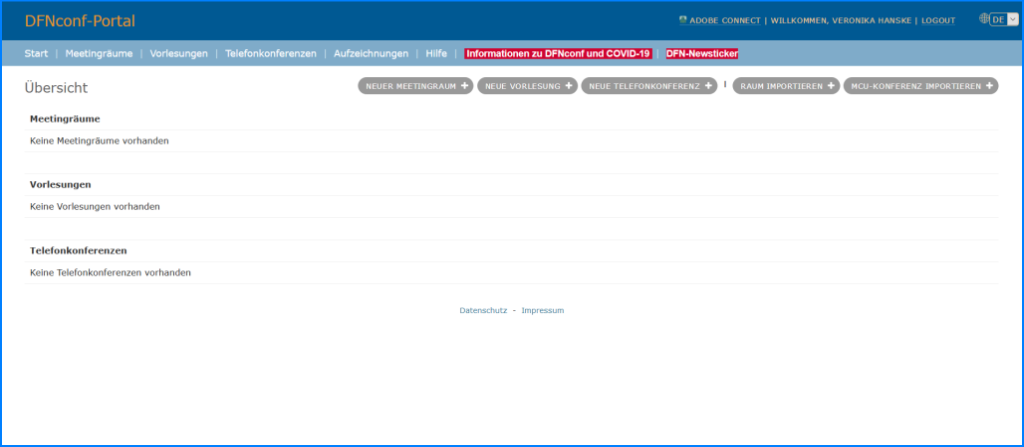The image size is (1024, 447).
Task: Click the globe language icon
Action: tap(983, 19)
